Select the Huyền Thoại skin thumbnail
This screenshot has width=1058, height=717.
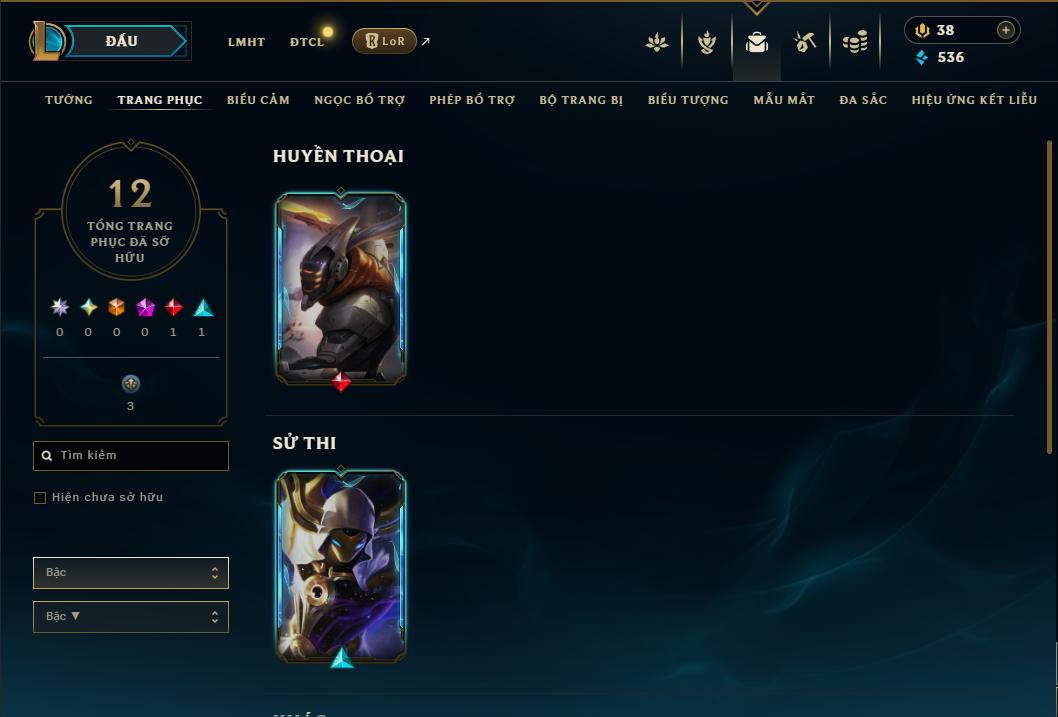(341, 288)
